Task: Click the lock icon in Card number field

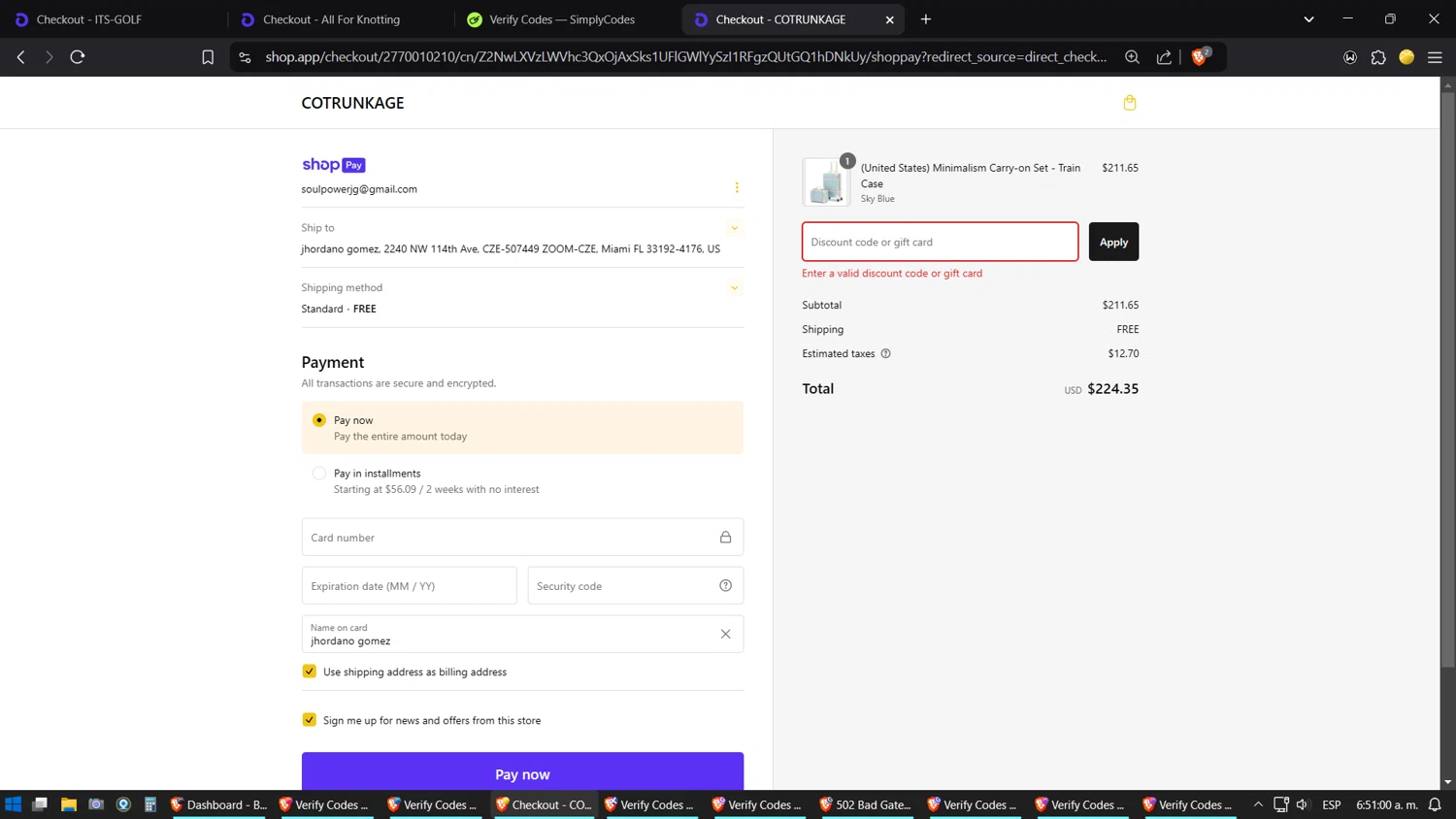Action: (x=725, y=537)
